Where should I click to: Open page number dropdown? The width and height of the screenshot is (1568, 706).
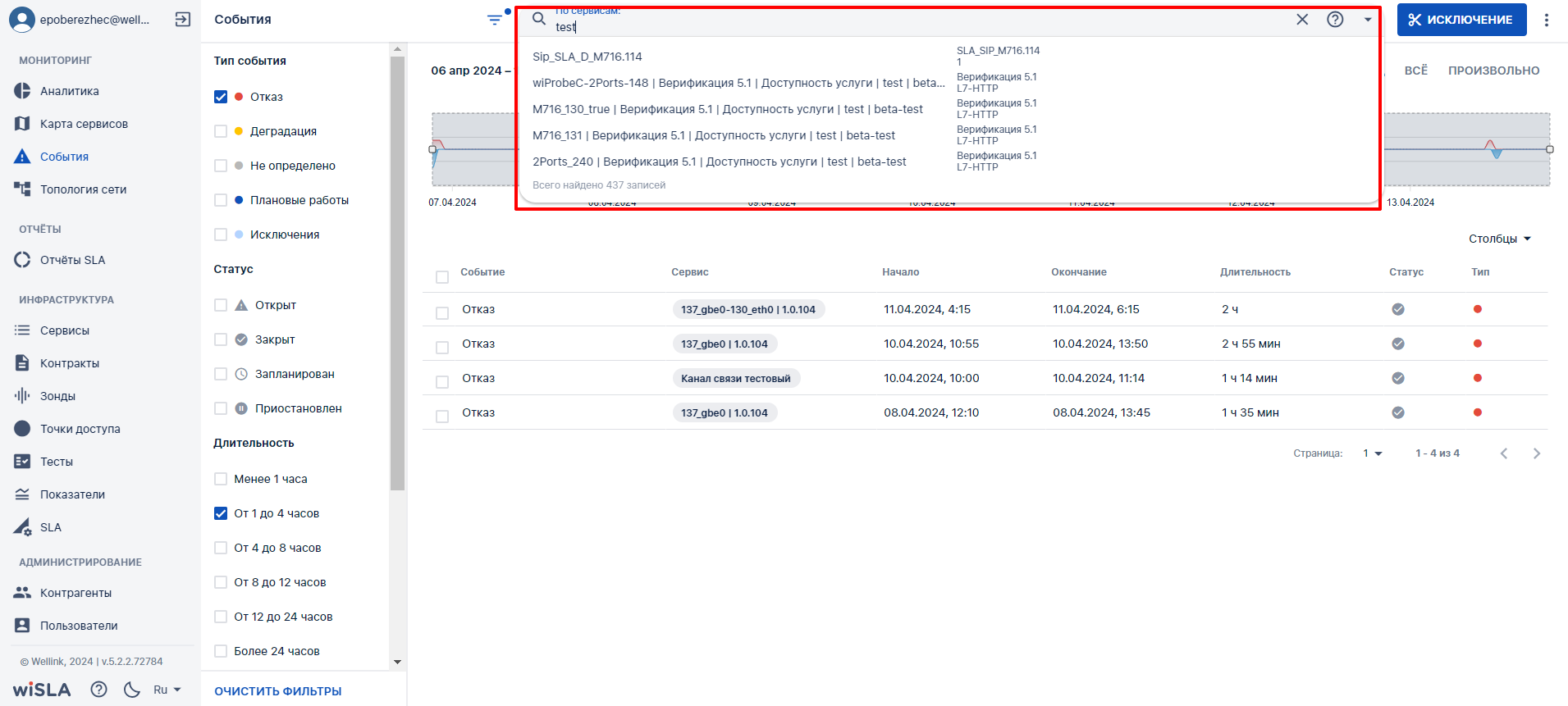[1373, 453]
